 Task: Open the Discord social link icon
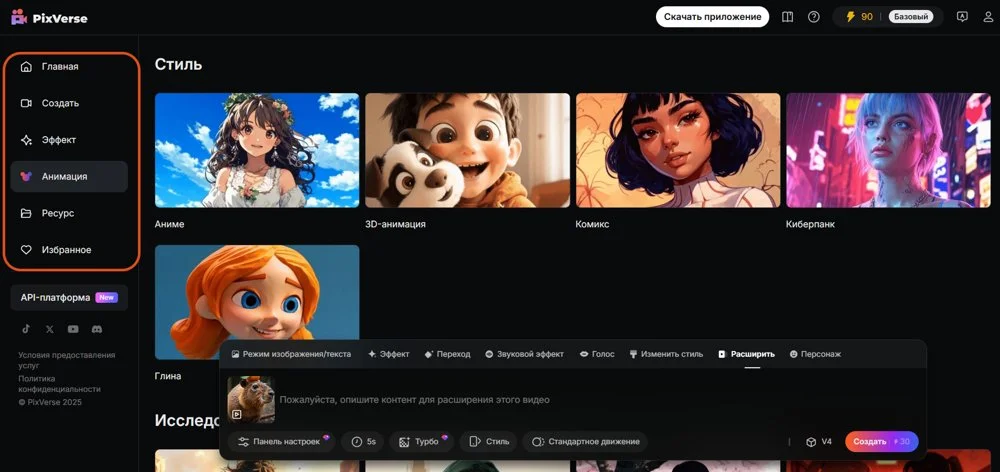point(97,329)
